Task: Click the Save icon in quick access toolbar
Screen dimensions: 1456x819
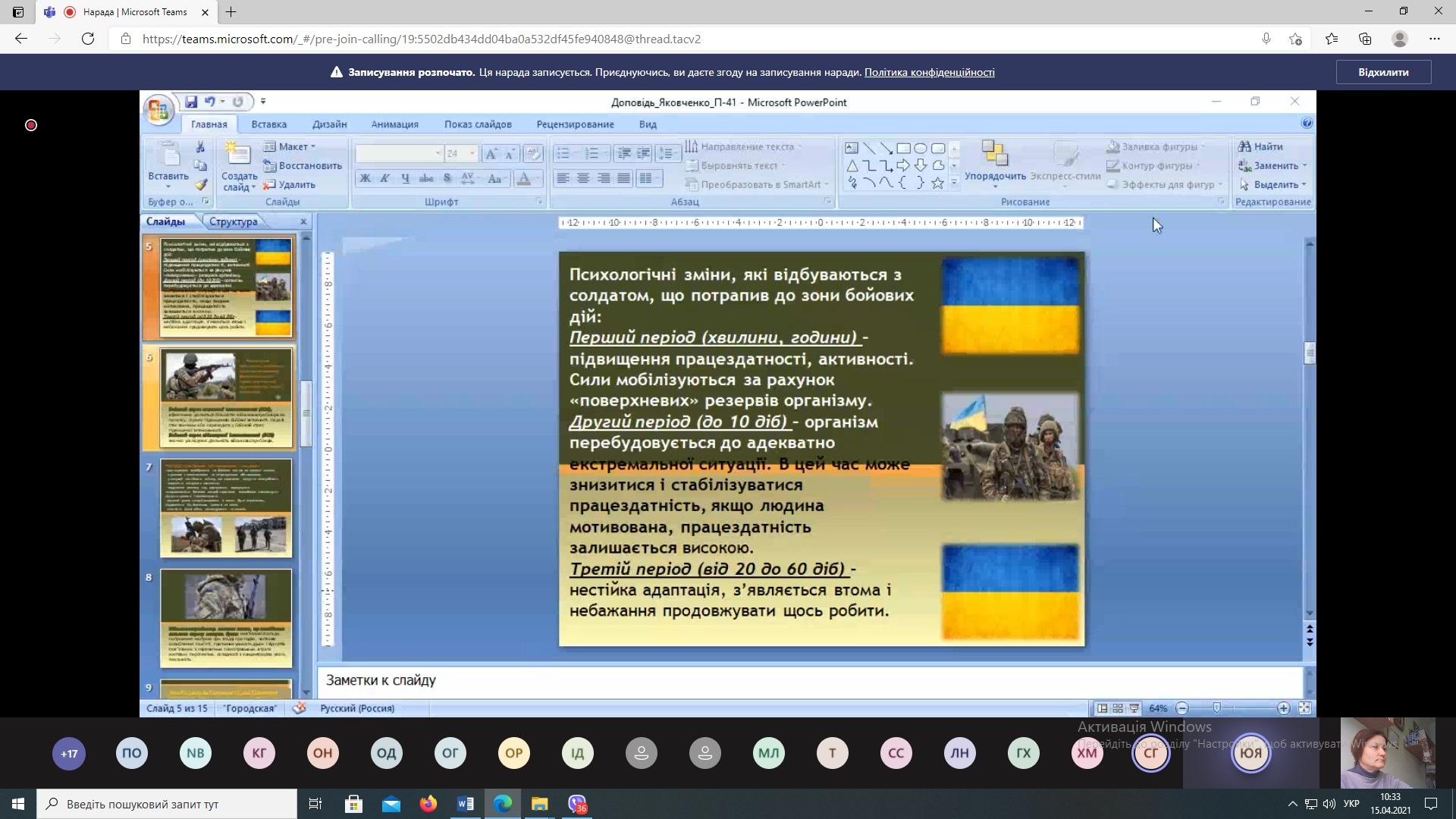Action: (191, 102)
